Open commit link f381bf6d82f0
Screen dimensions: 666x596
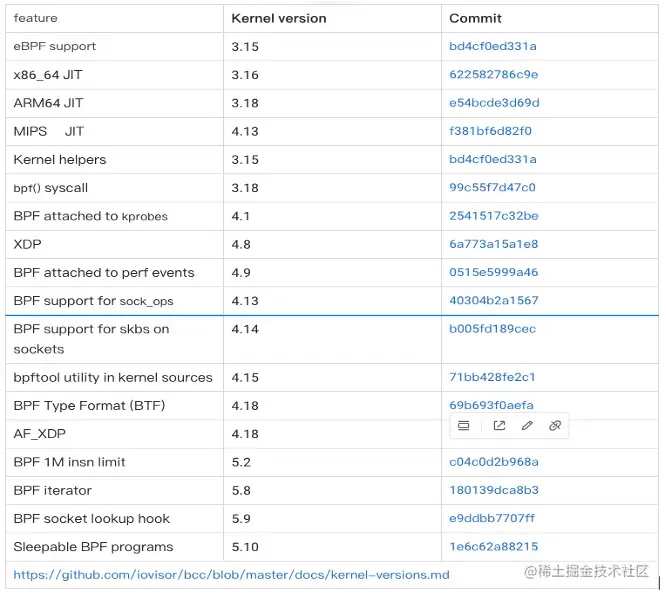pos(490,131)
